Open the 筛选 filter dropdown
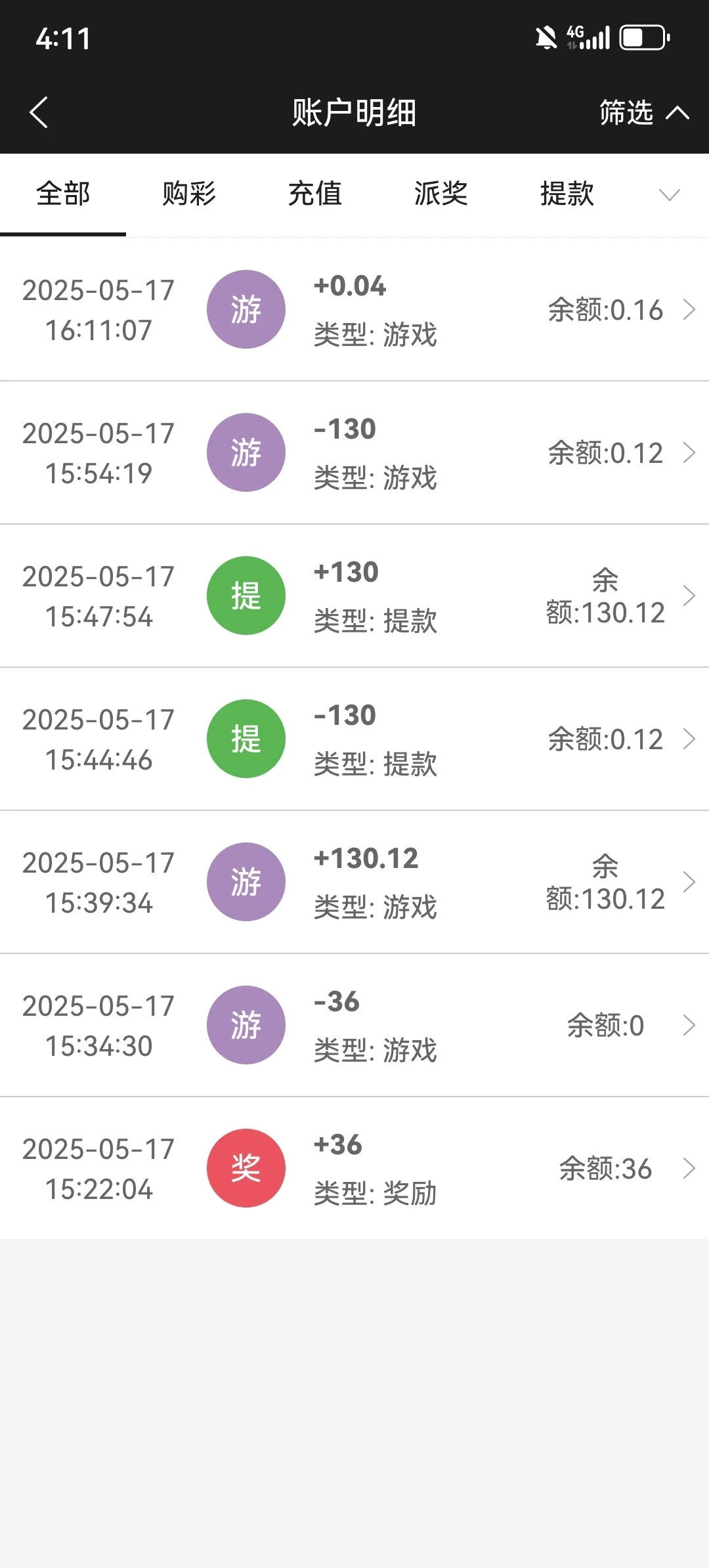This screenshot has height=1568, width=709. pyautogui.click(x=643, y=113)
